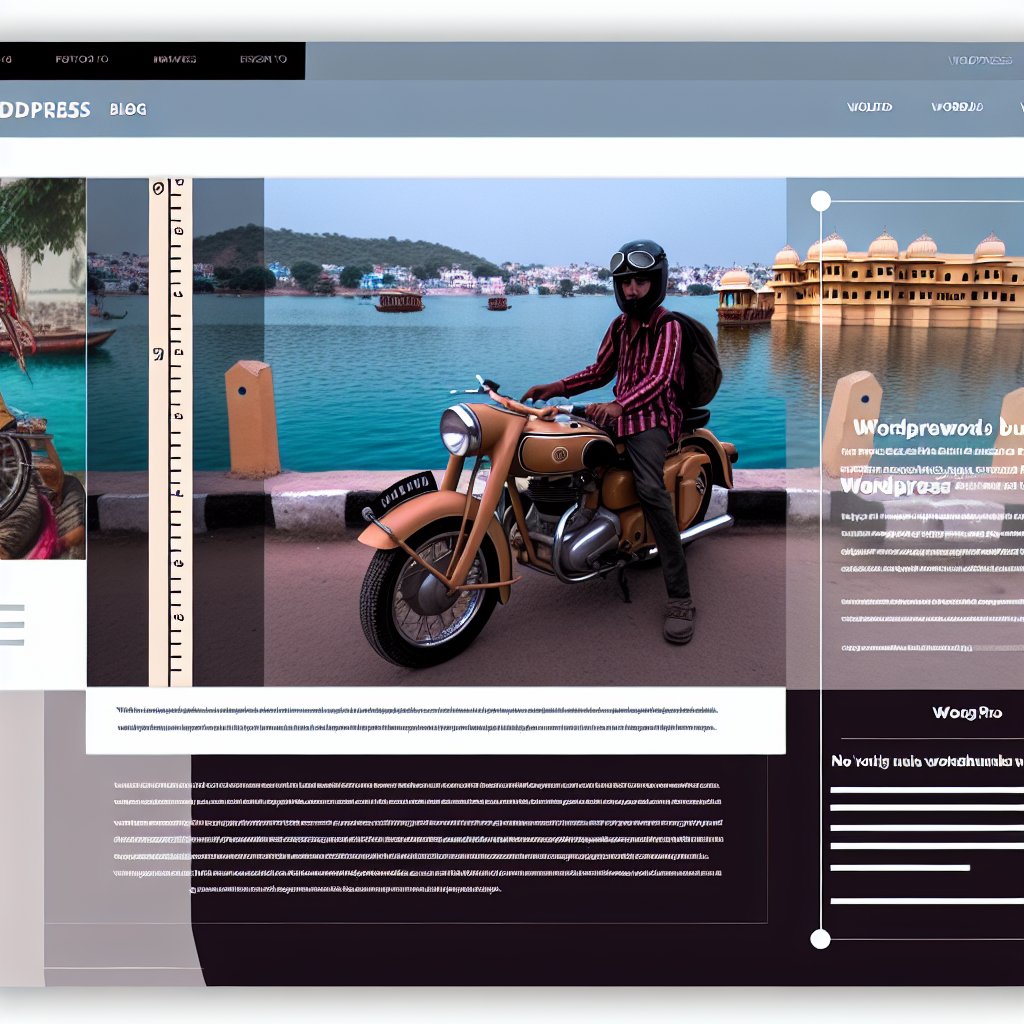Select the last tab in black top bar
1024x1024 pixels.
(263, 60)
